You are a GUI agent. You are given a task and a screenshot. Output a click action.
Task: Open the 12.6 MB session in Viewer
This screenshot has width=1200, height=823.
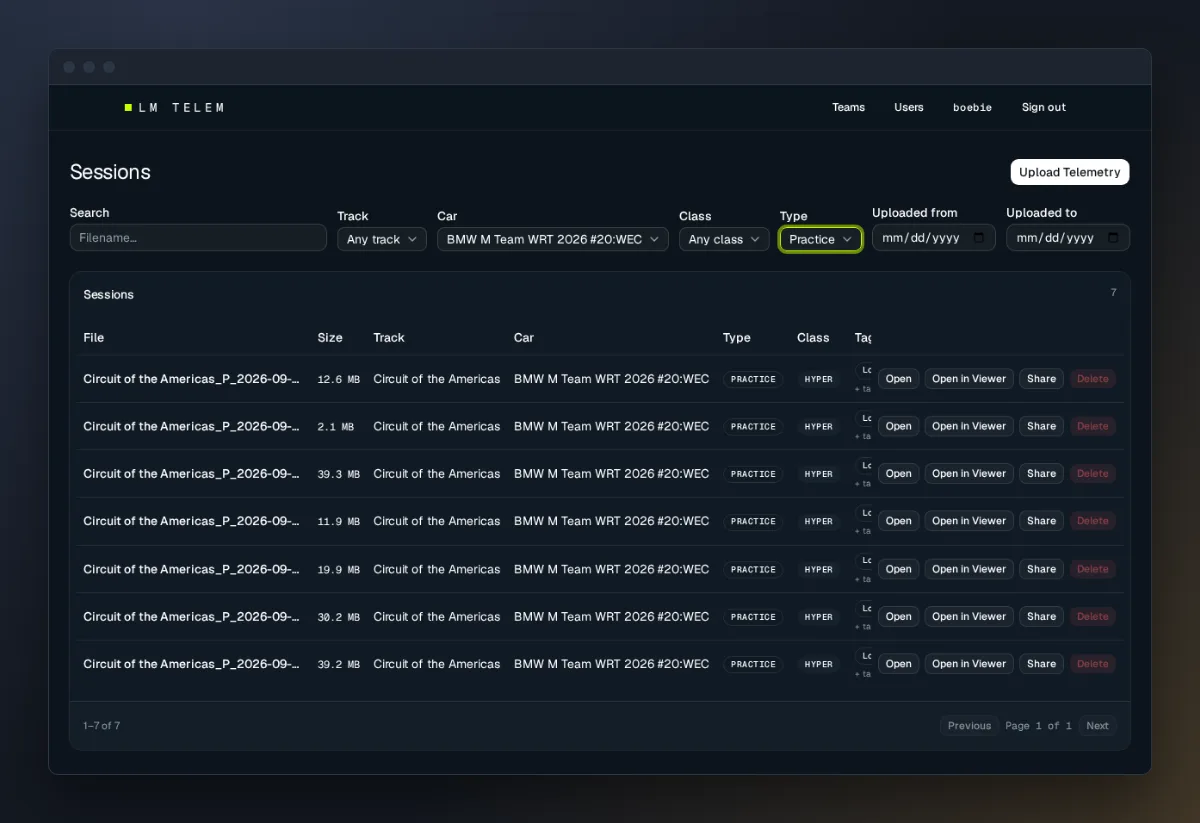(x=969, y=379)
